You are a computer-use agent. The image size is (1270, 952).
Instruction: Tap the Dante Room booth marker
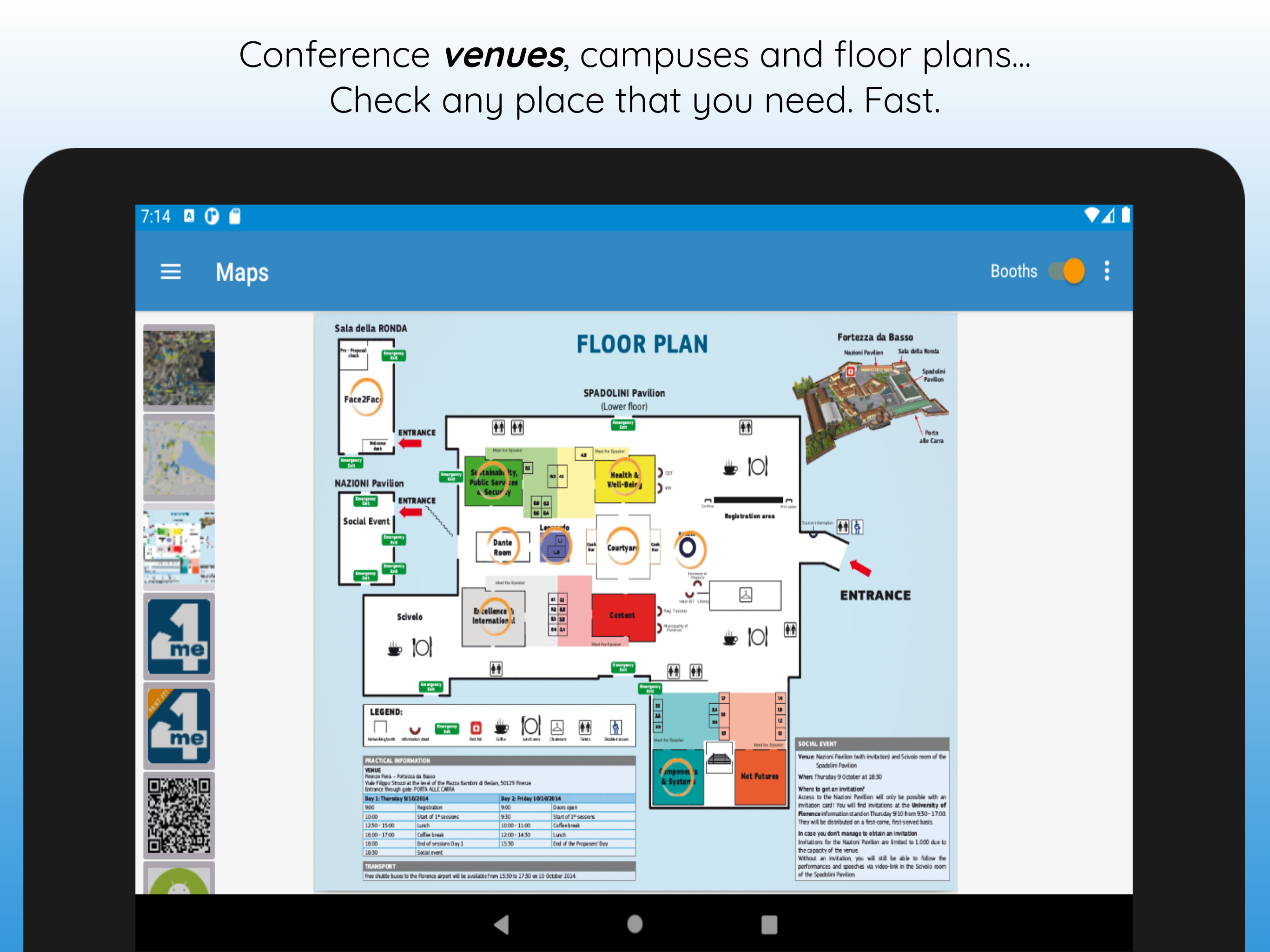[x=503, y=546]
